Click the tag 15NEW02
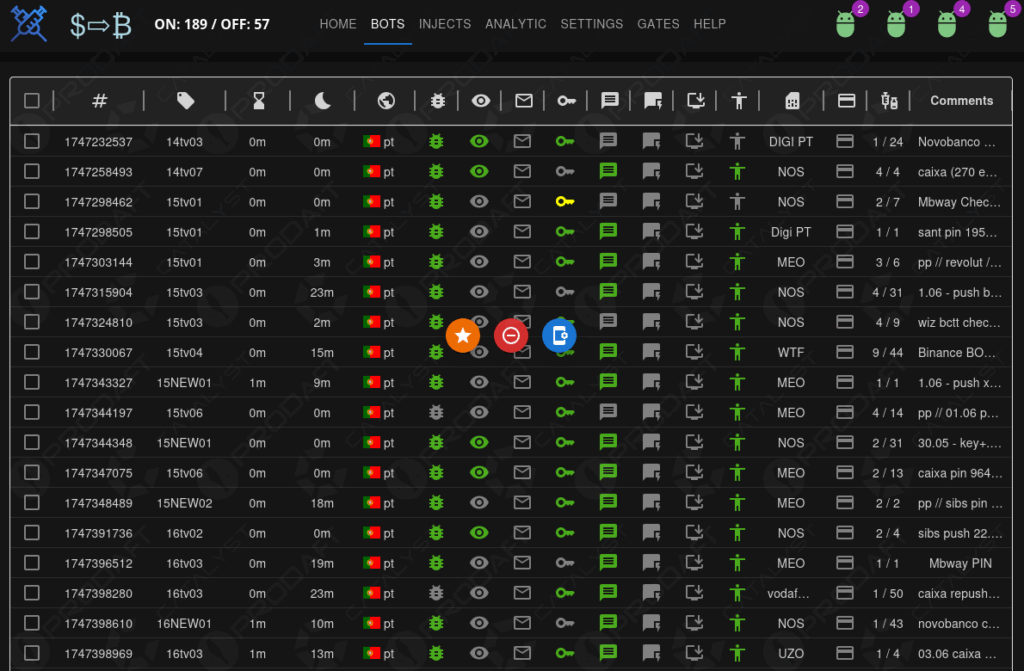 coord(184,503)
